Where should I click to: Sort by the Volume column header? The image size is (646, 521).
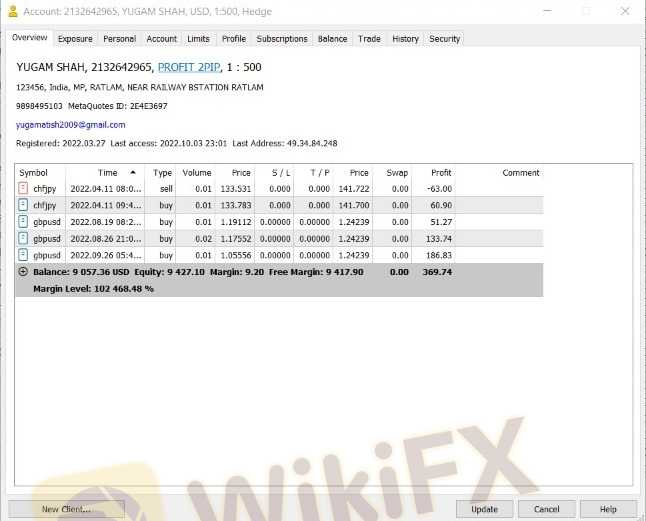(x=195, y=173)
